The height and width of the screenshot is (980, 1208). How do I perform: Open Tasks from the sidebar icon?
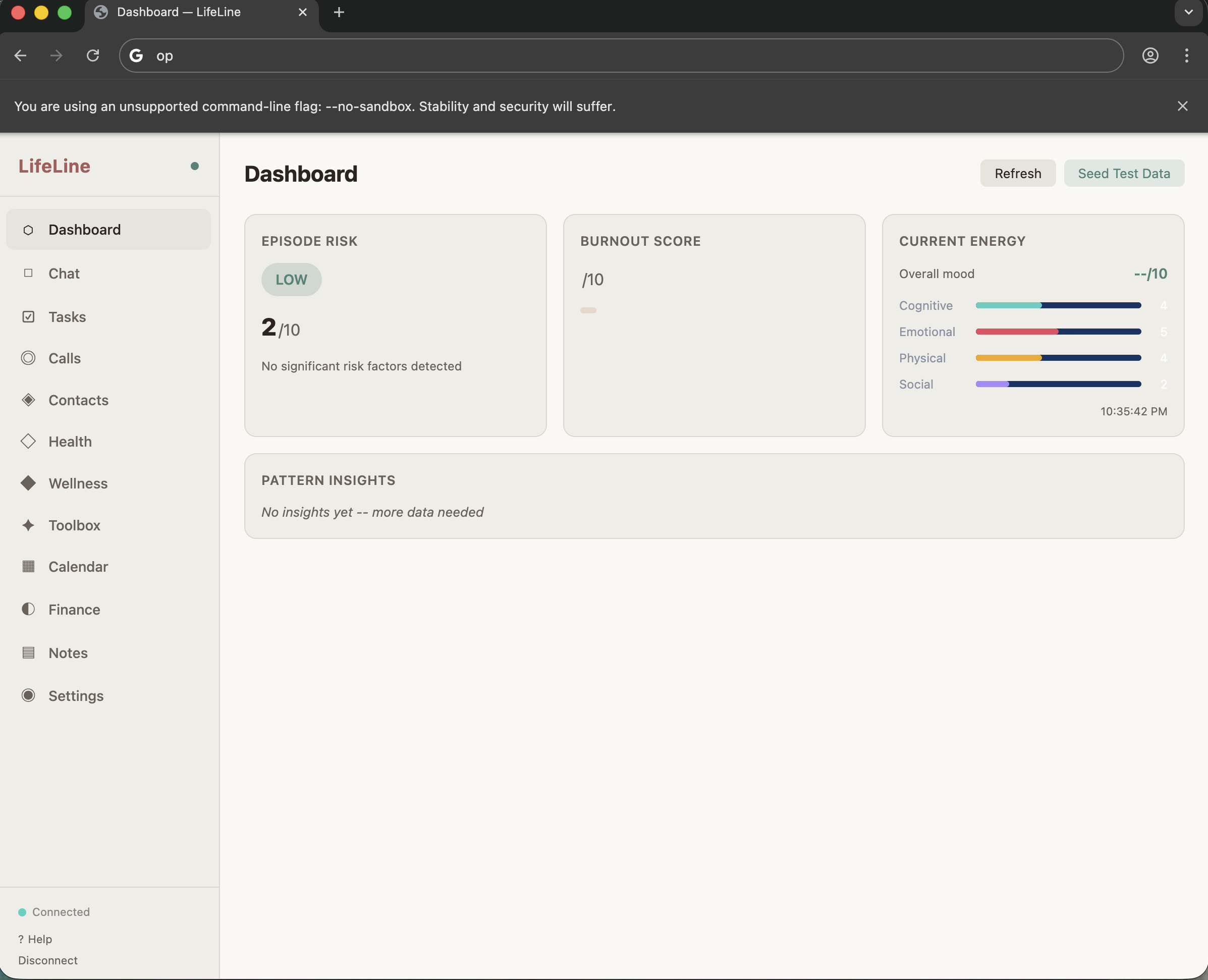[x=28, y=317]
